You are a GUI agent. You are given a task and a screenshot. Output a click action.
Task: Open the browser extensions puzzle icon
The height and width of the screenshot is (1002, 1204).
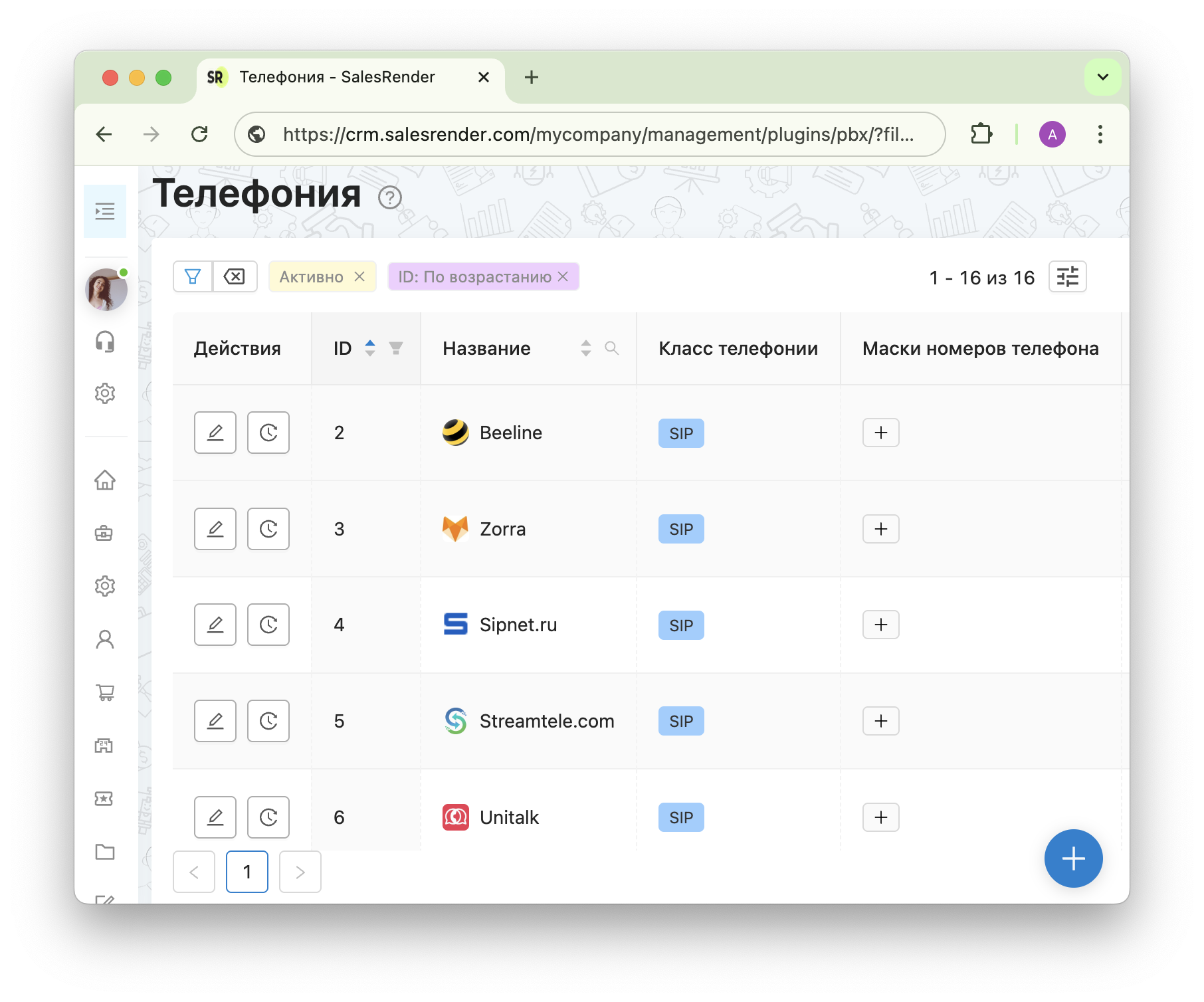pyautogui.click(x=981, y=134)
